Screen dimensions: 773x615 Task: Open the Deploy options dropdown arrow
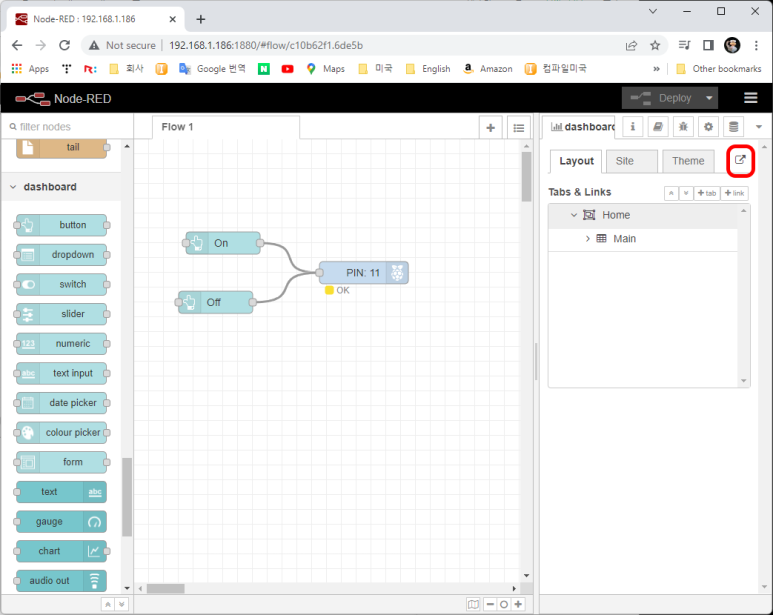(709, 98)
